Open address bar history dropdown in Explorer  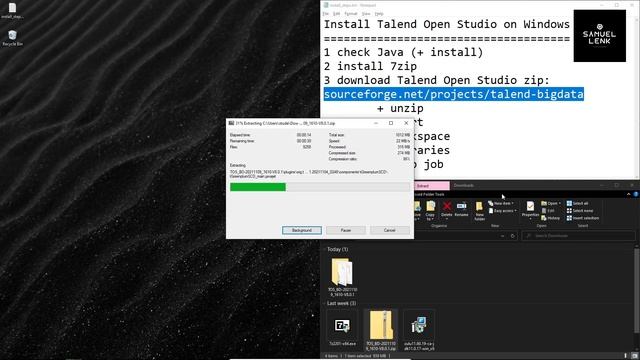click(x=502, y=236)
